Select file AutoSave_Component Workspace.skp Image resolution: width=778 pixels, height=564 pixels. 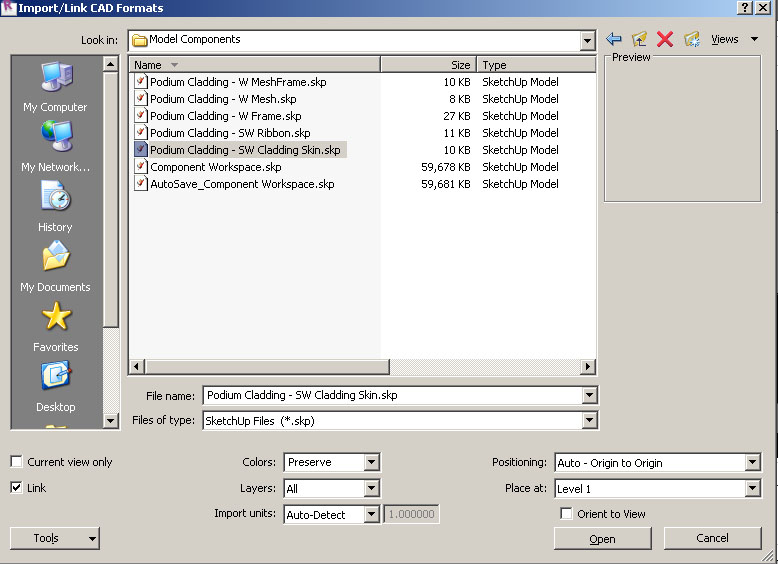tap(242, 184)
